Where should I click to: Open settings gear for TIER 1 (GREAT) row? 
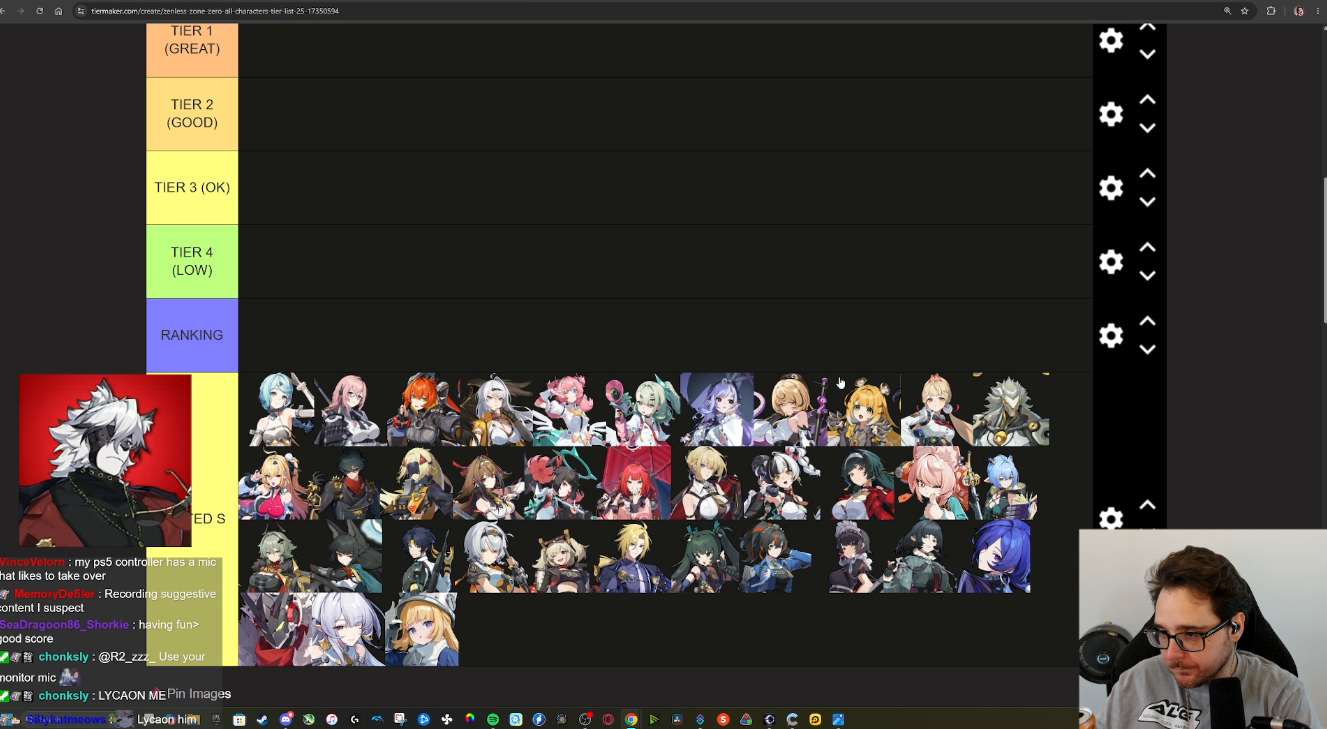tap(1111, 41)
